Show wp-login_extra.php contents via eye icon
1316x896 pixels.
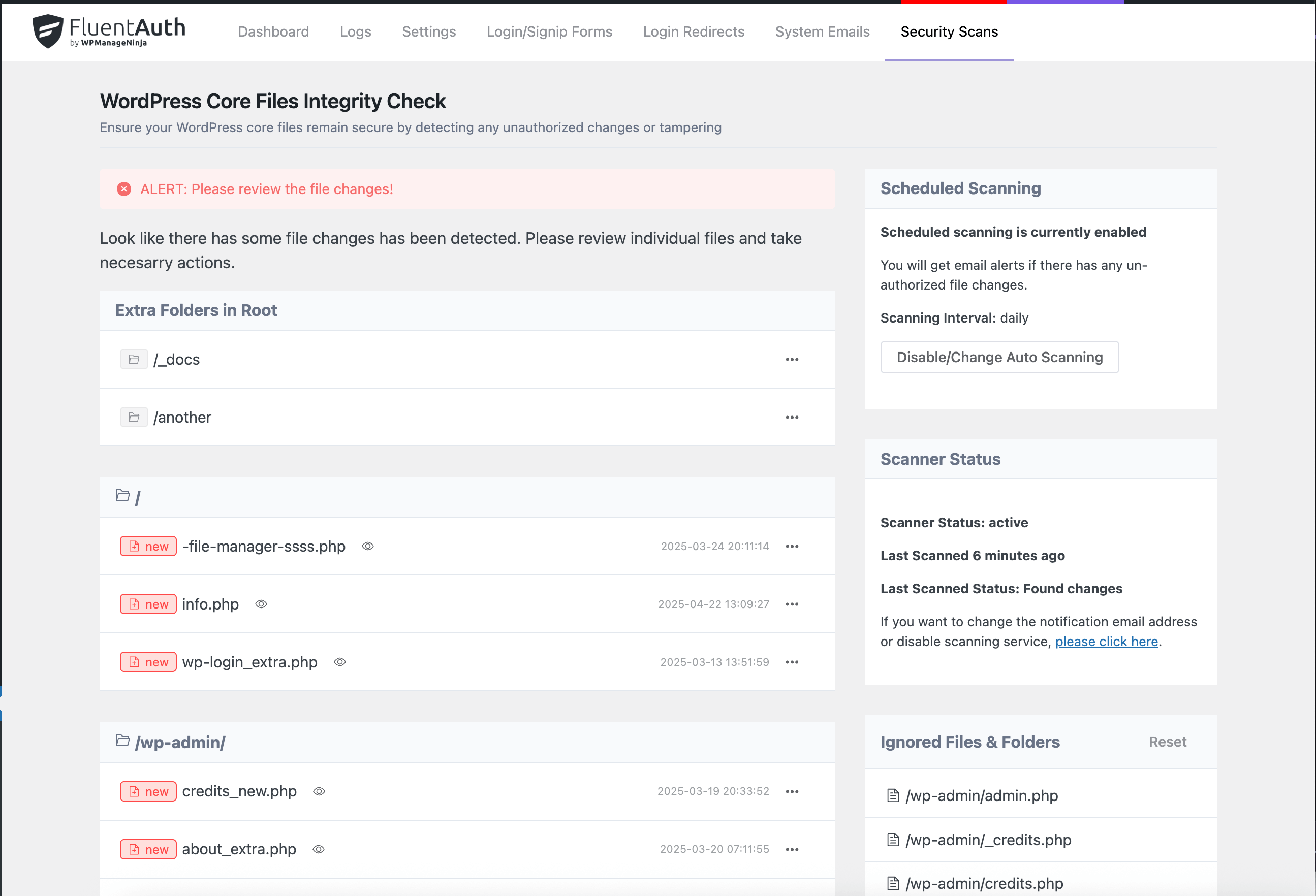point(340,662)
